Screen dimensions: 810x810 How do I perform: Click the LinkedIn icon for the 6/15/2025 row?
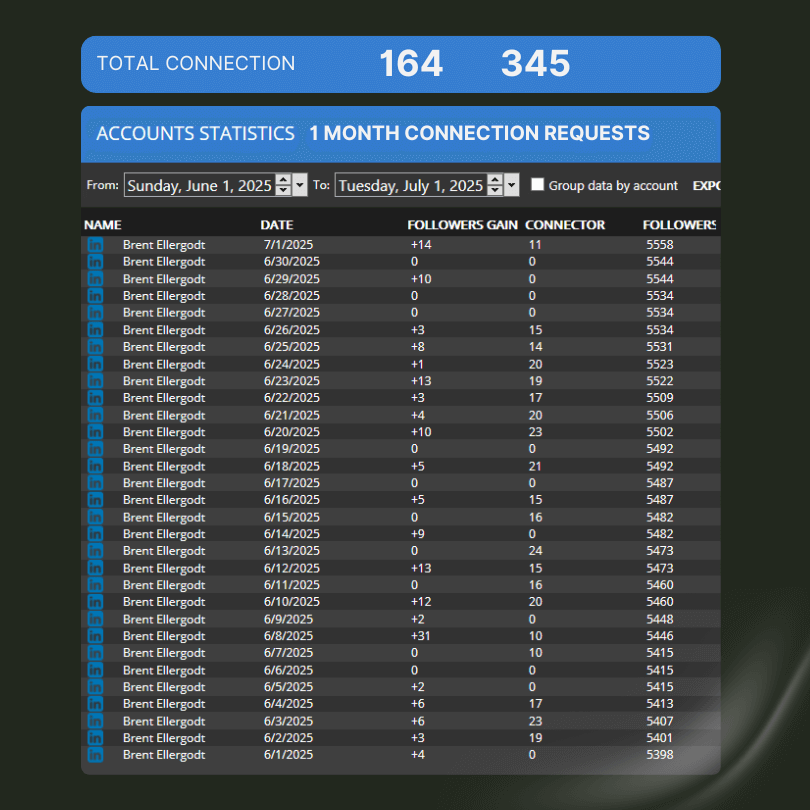(96, 517)
